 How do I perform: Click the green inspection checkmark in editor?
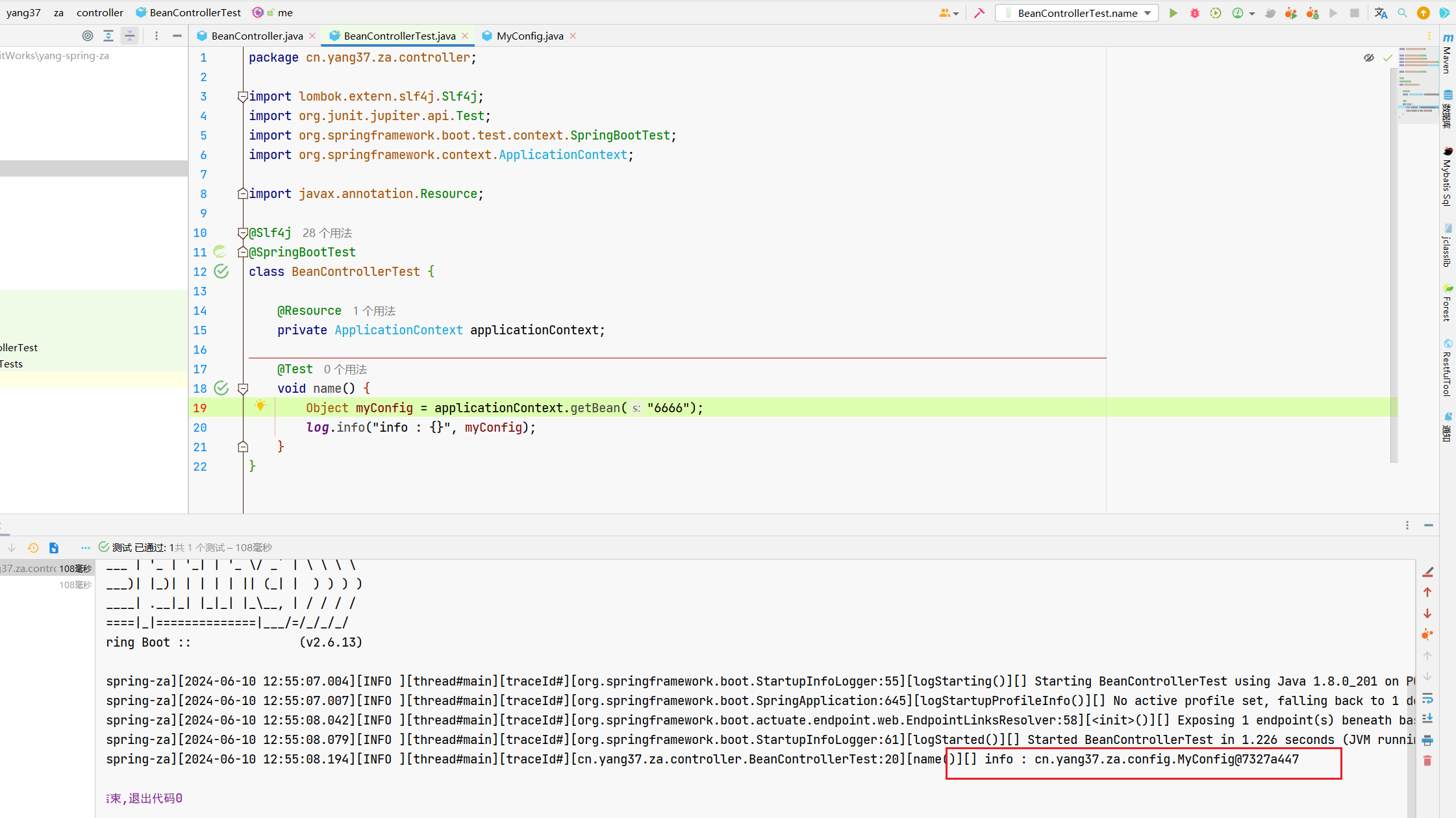(x=1388, y=58)
